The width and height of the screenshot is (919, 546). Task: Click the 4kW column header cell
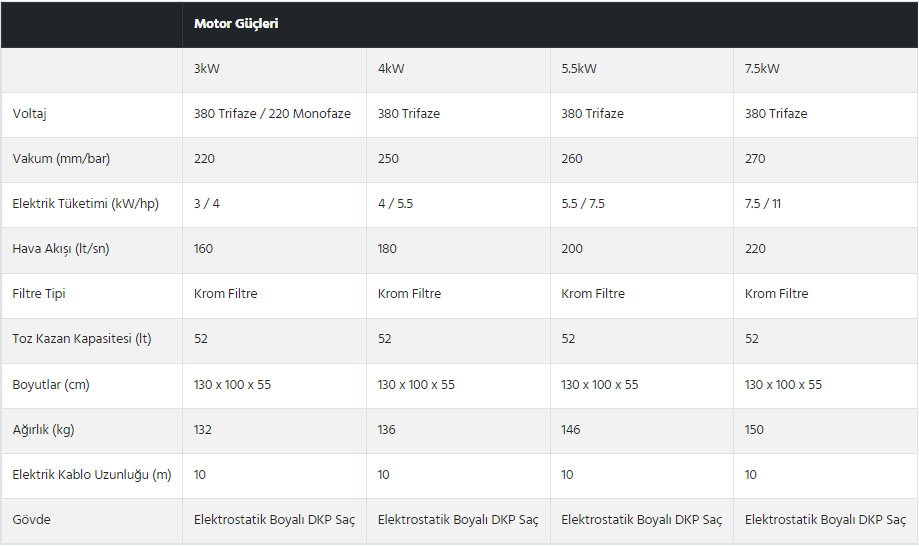pyautogui.click(x=391, y=69)
